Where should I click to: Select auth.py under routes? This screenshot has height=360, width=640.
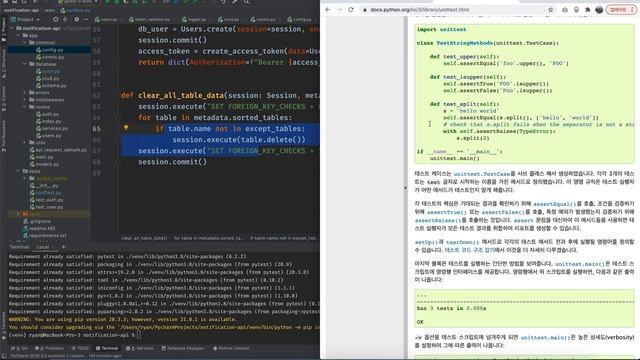[48, 114]
